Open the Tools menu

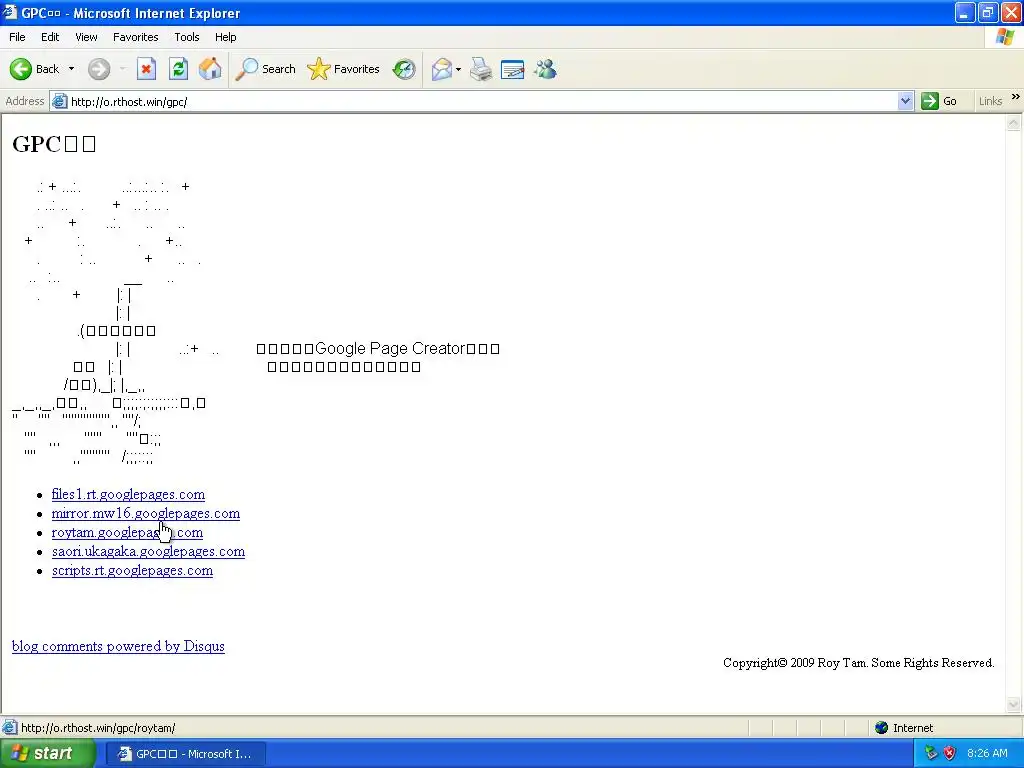click(186, 37)
